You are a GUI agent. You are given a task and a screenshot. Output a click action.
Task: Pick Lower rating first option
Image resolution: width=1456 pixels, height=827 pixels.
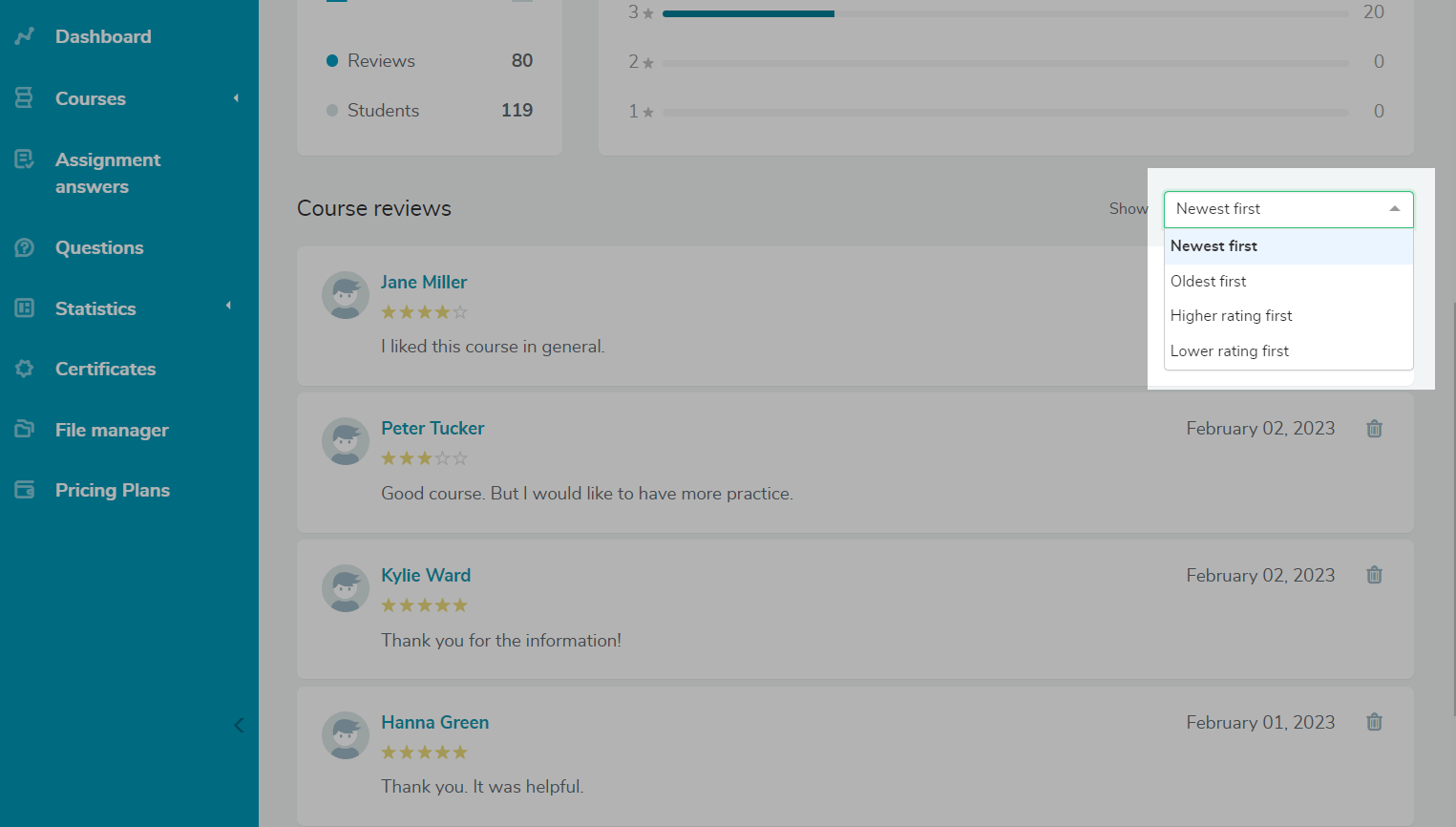pos(1229,351)
